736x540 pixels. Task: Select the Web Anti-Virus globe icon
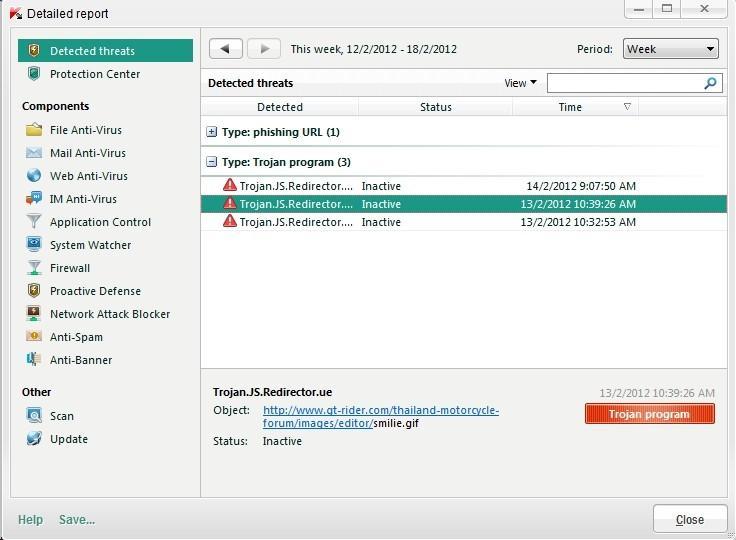(34, 176)
